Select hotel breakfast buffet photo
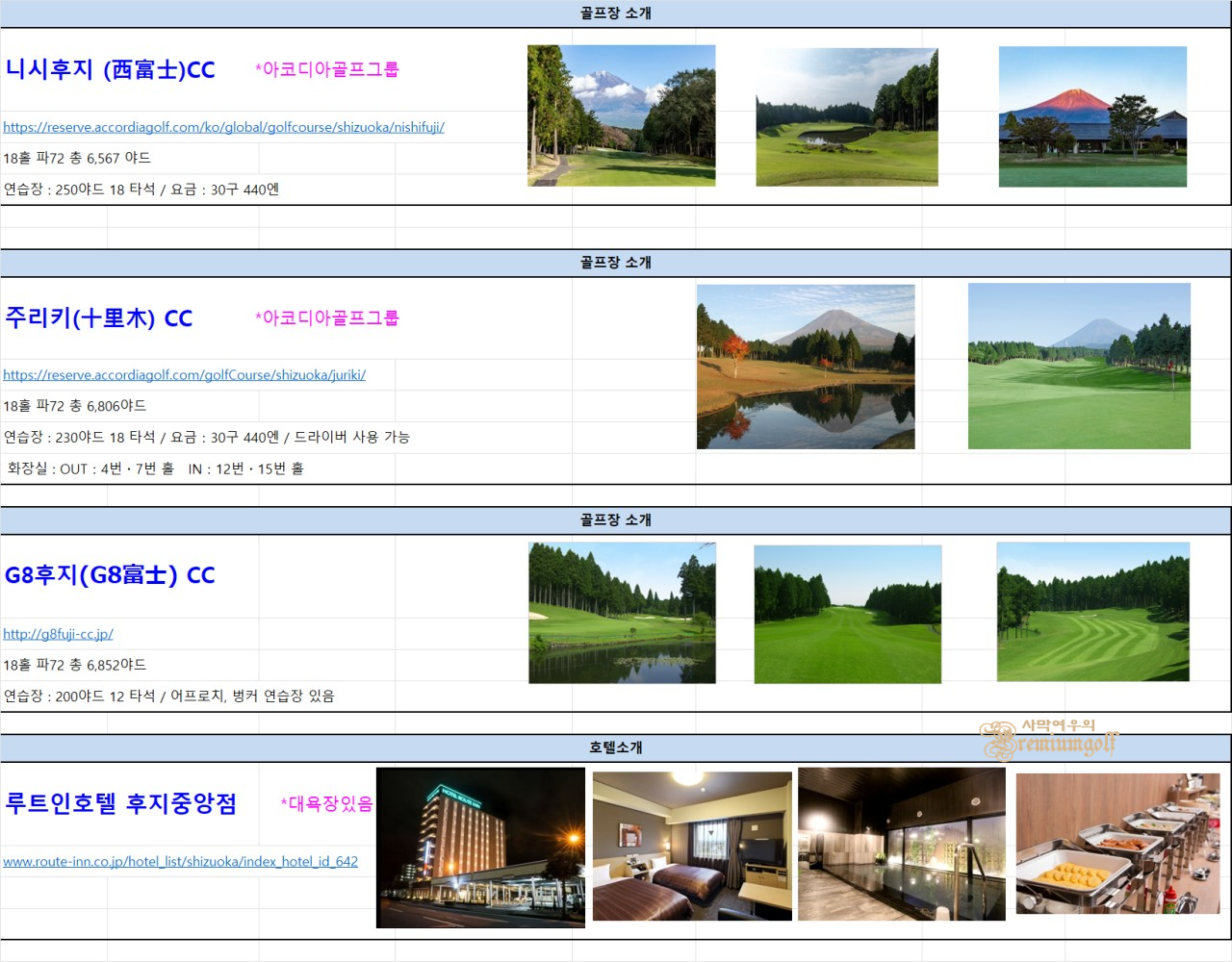Image resolution: width=1232 pixels, height=962 pixels. [1118, 844]
